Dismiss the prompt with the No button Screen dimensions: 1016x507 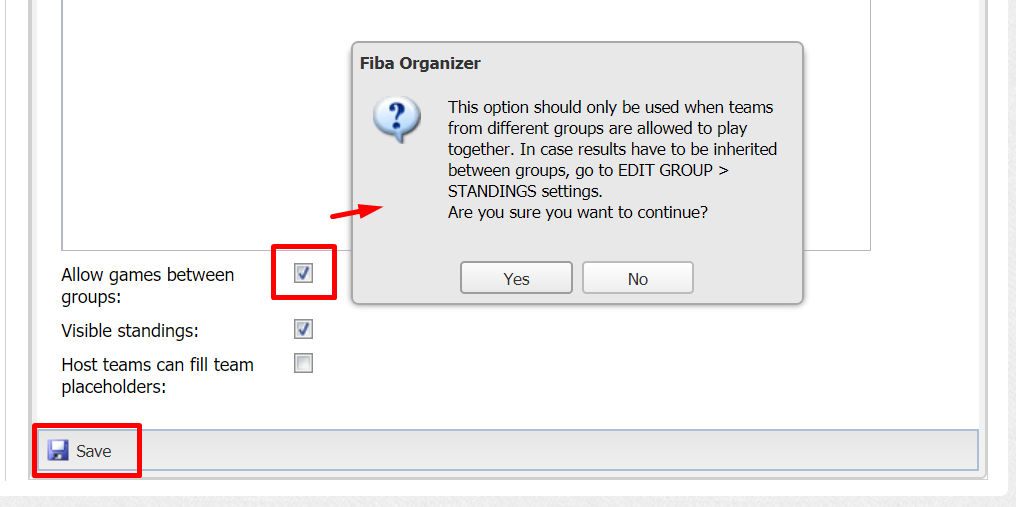(x=638, y=278)
